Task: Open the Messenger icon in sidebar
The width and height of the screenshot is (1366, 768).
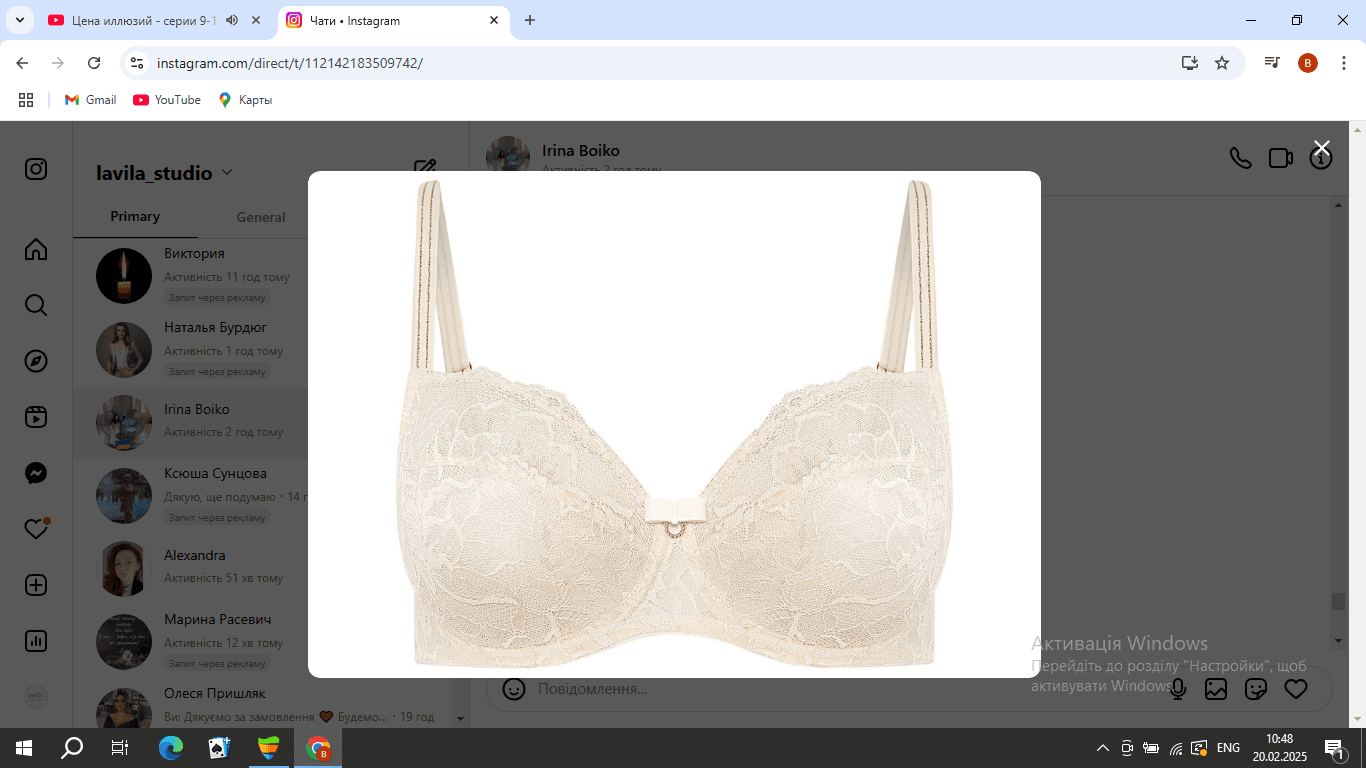Action: [36, 473]
